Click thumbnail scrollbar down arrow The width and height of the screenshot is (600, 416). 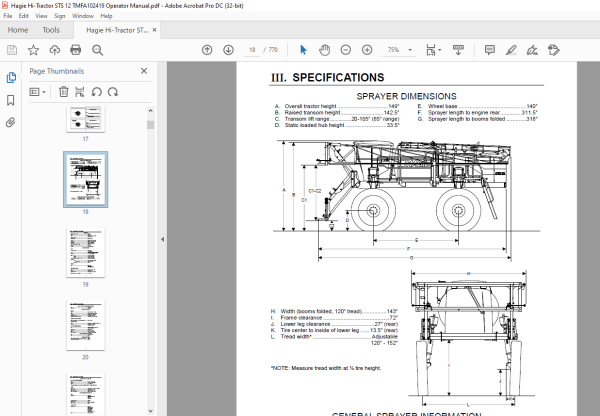(150, 411)
